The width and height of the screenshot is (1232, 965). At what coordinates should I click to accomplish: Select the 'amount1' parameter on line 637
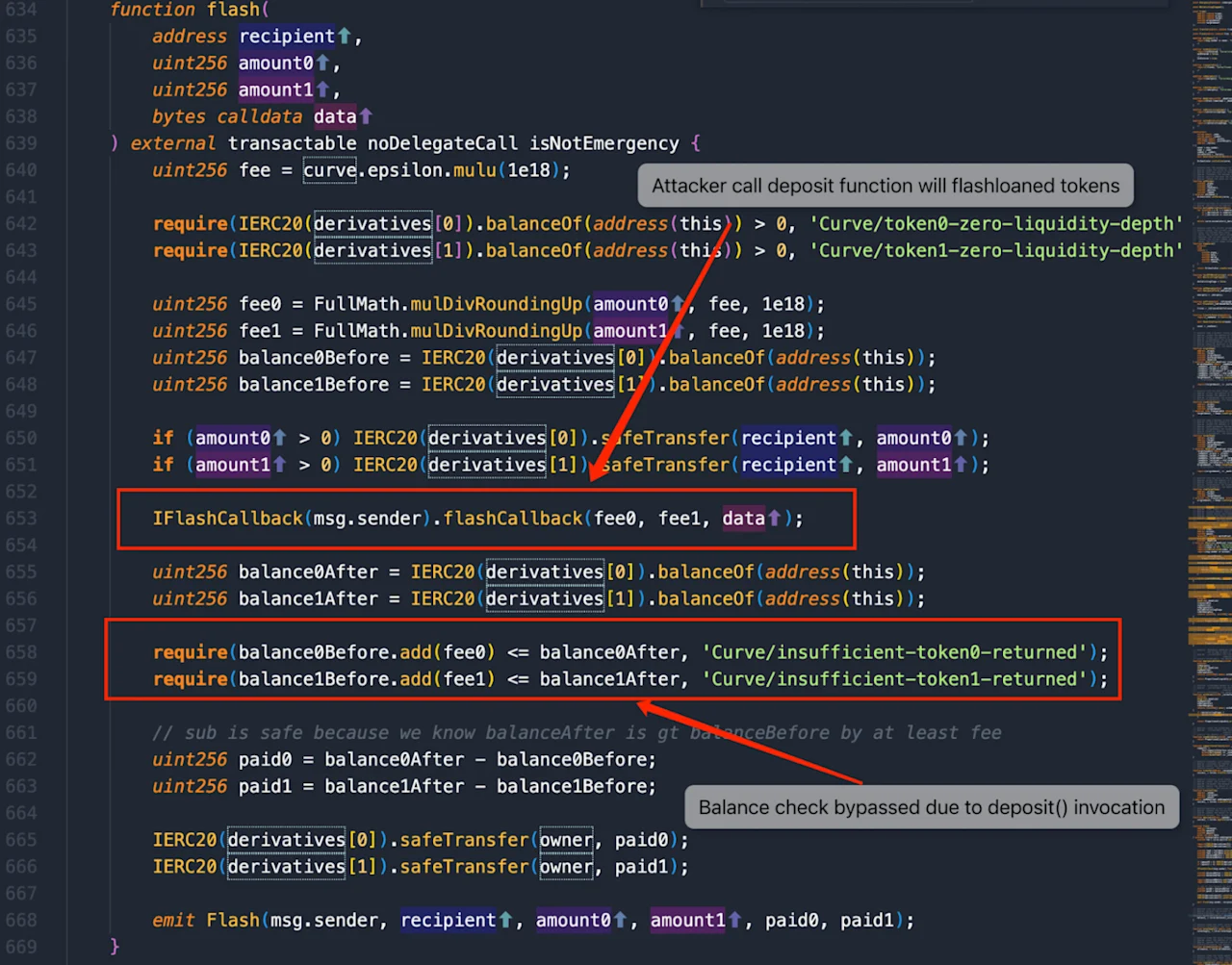click(x=276, y=90)
